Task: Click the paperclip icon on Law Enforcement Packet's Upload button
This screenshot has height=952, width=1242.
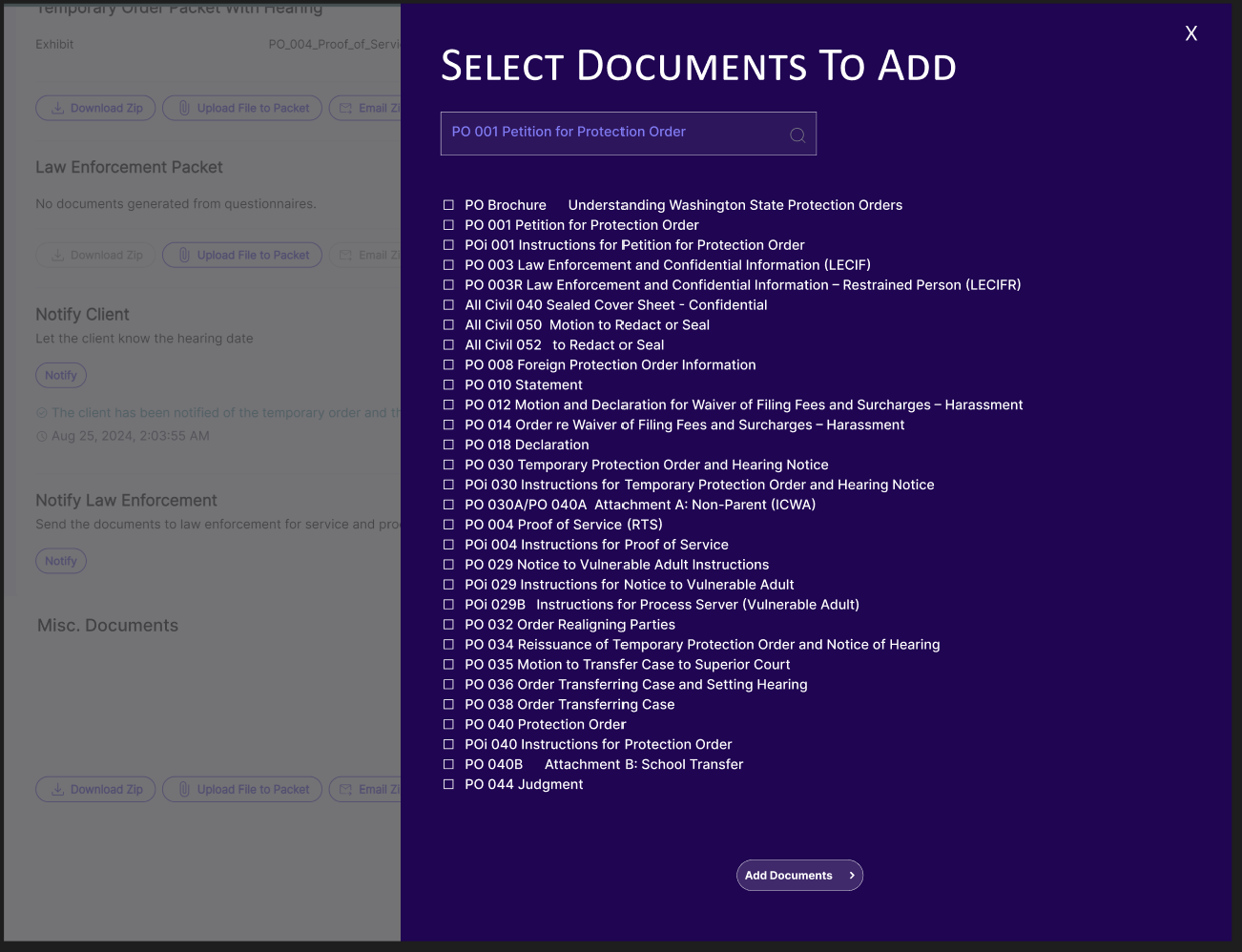Action: 183,255
